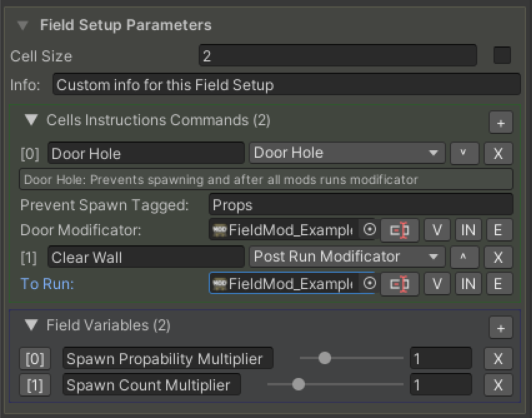Click the IN button in Door Modificator row
Viewport: 532px width, 418px height.
(468, 230)
